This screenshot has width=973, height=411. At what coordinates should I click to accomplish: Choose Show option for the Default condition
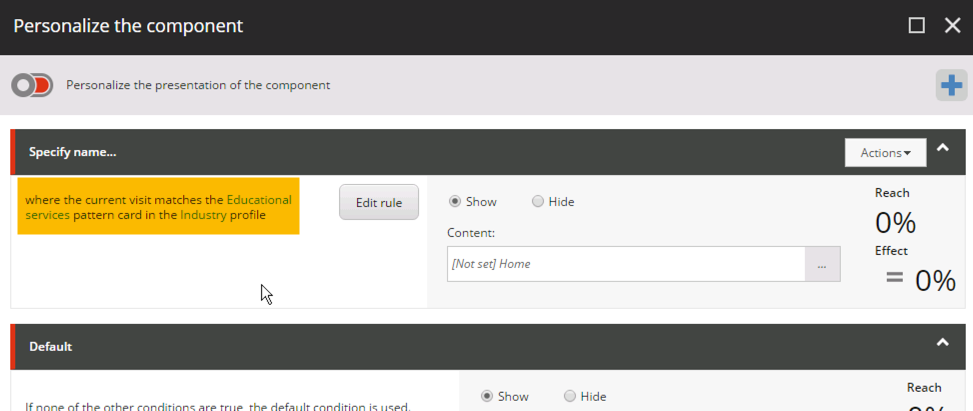click(487, 396)
